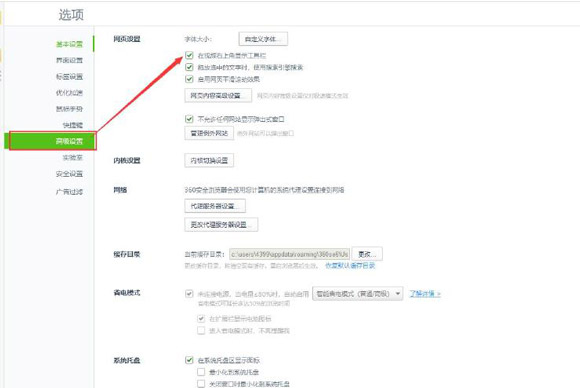
Task: Open 网页内容高级设置 button
Action: [218, 95]
